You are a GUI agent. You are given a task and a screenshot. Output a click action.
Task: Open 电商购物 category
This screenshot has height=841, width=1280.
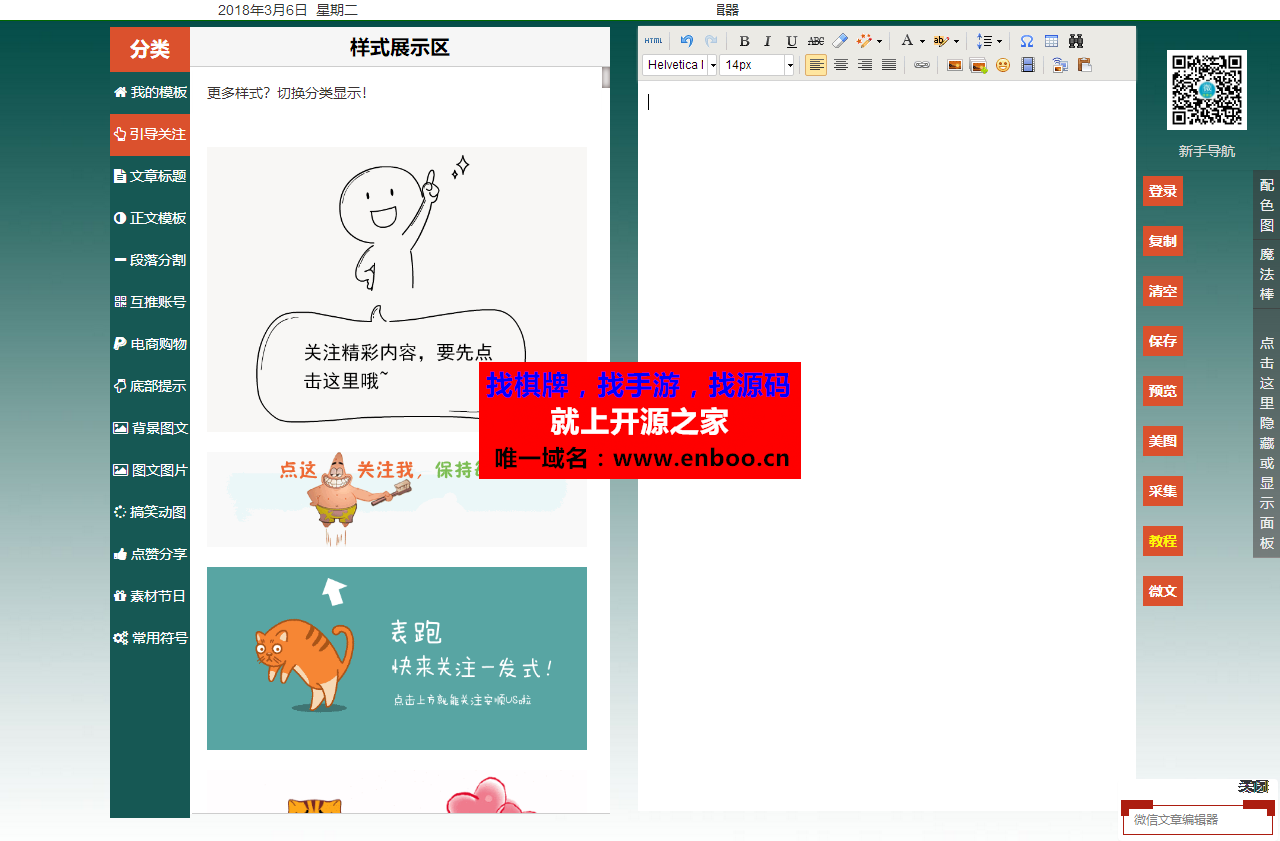coord(150,344)
